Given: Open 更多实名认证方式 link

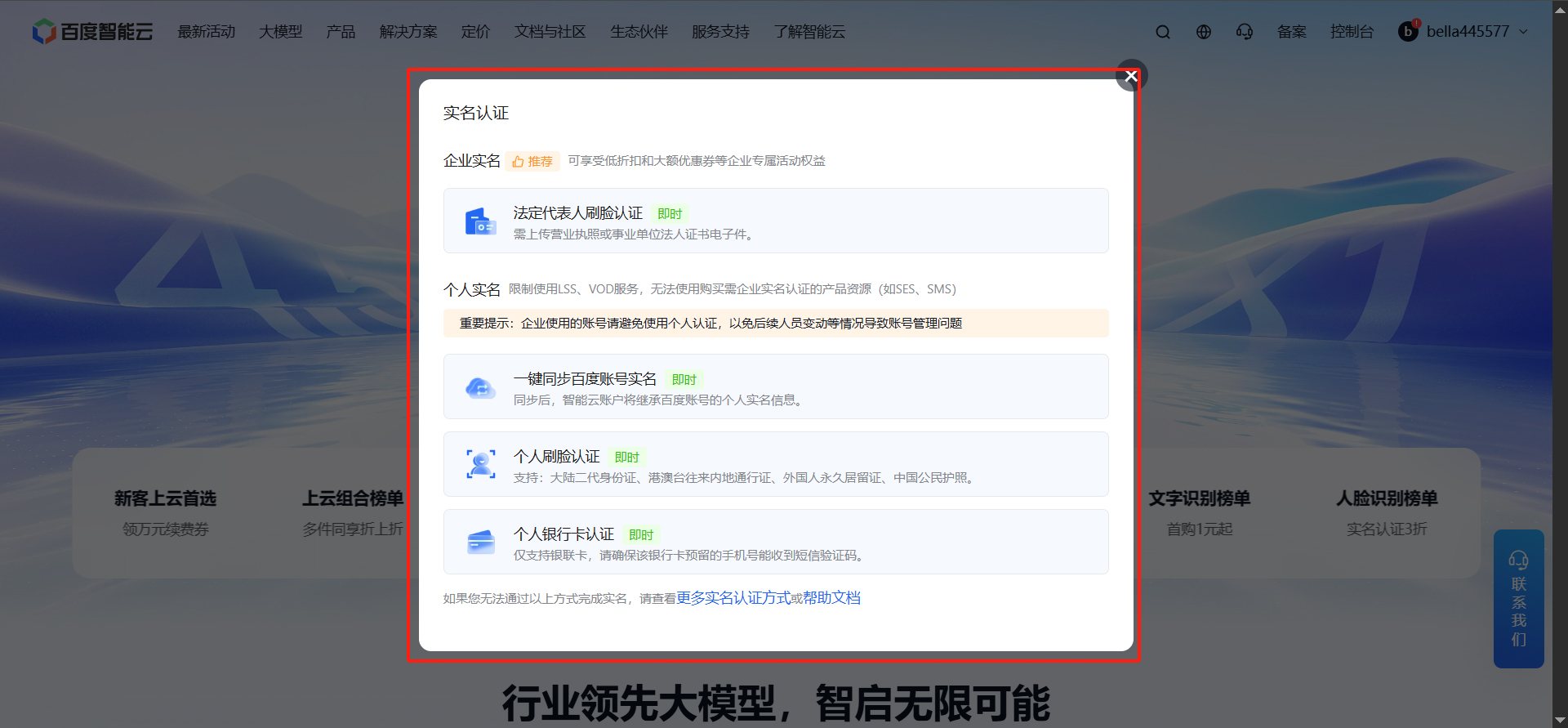Looking at the screenshot, I should [x=733, y=598].
